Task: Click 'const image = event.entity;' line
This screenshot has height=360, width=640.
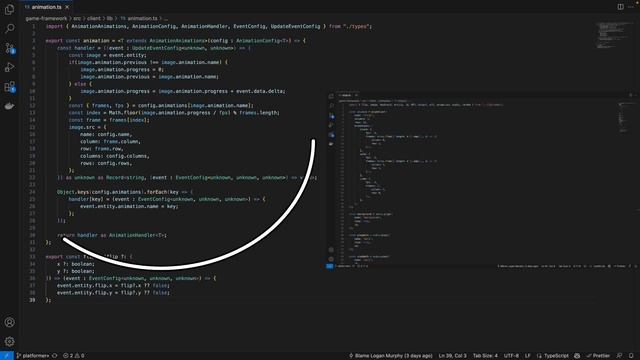Action: tap(107, 55)
